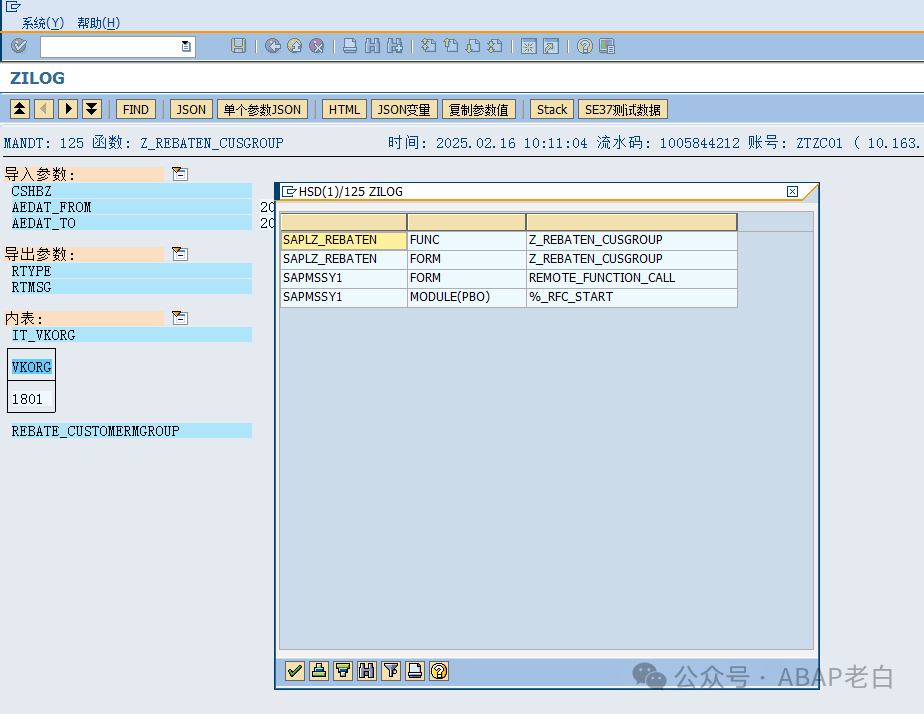
Task: Click the Previous Page icon in standard toolbar
Action: point(451,46)
